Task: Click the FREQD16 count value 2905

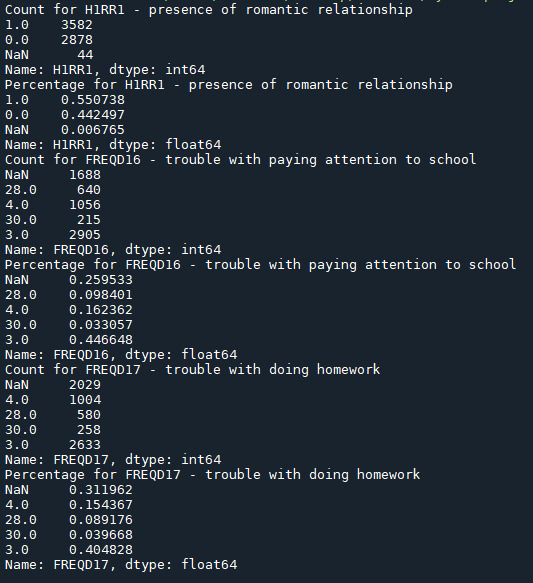Action: (85, 235)
